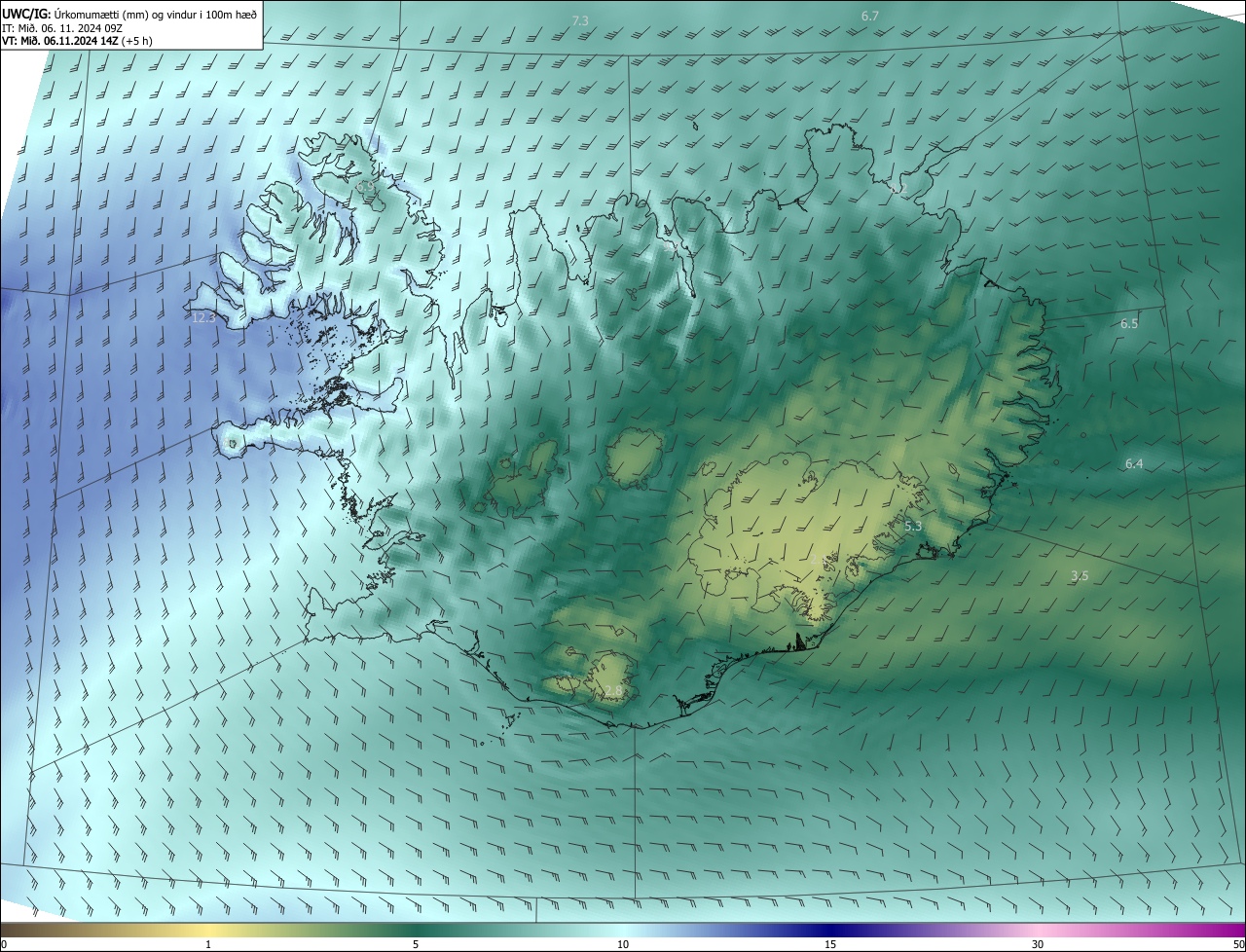The height and width of the screenshot is (952, 1246).
Task: Click the 12.3 value label near the Westfjords
Action: 203,317
